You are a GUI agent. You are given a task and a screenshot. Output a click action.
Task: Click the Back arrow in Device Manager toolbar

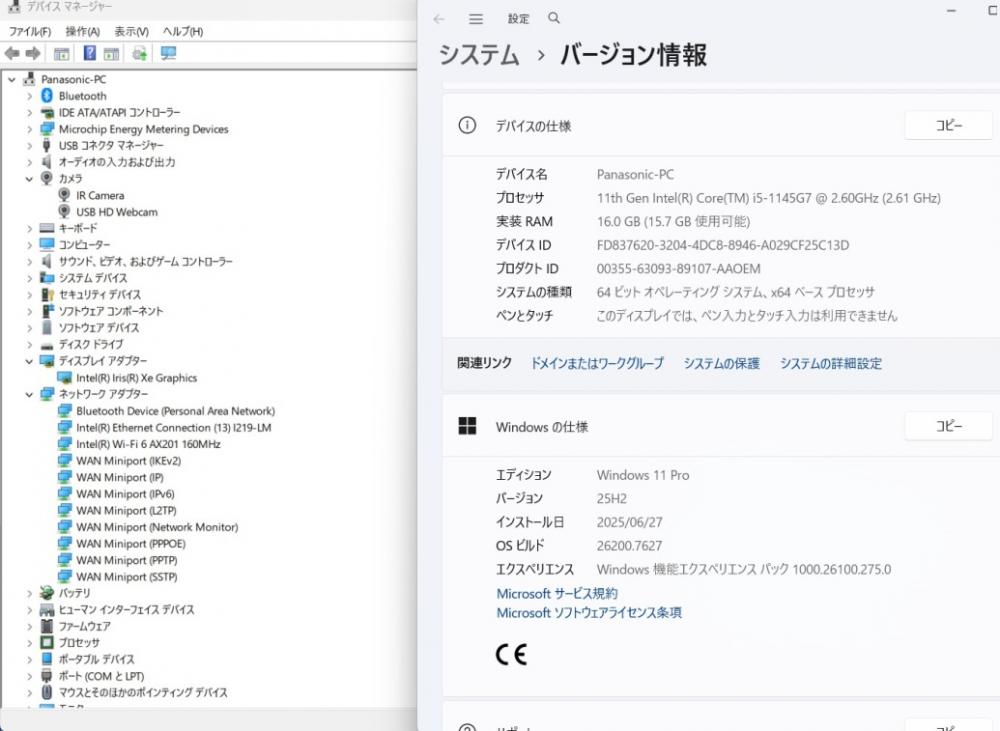click(x=11, y=54)
